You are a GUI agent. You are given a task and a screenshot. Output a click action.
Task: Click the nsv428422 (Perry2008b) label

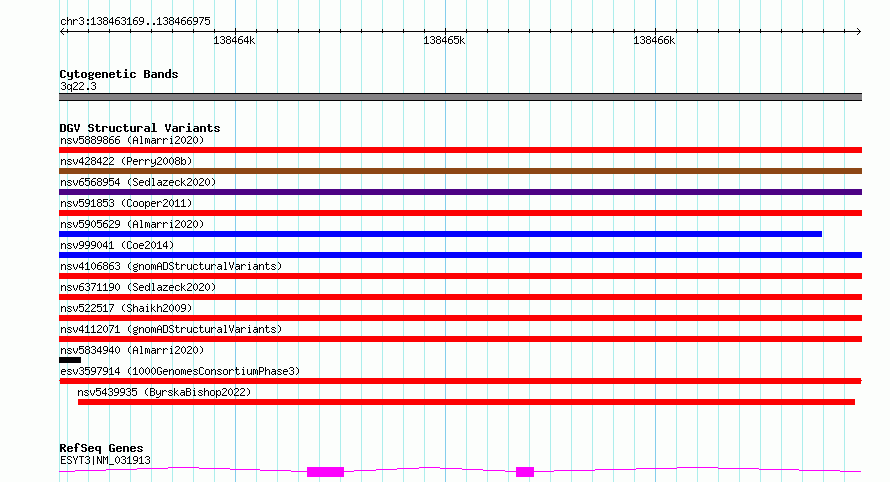pyautogui.click(x=126, y=161)
